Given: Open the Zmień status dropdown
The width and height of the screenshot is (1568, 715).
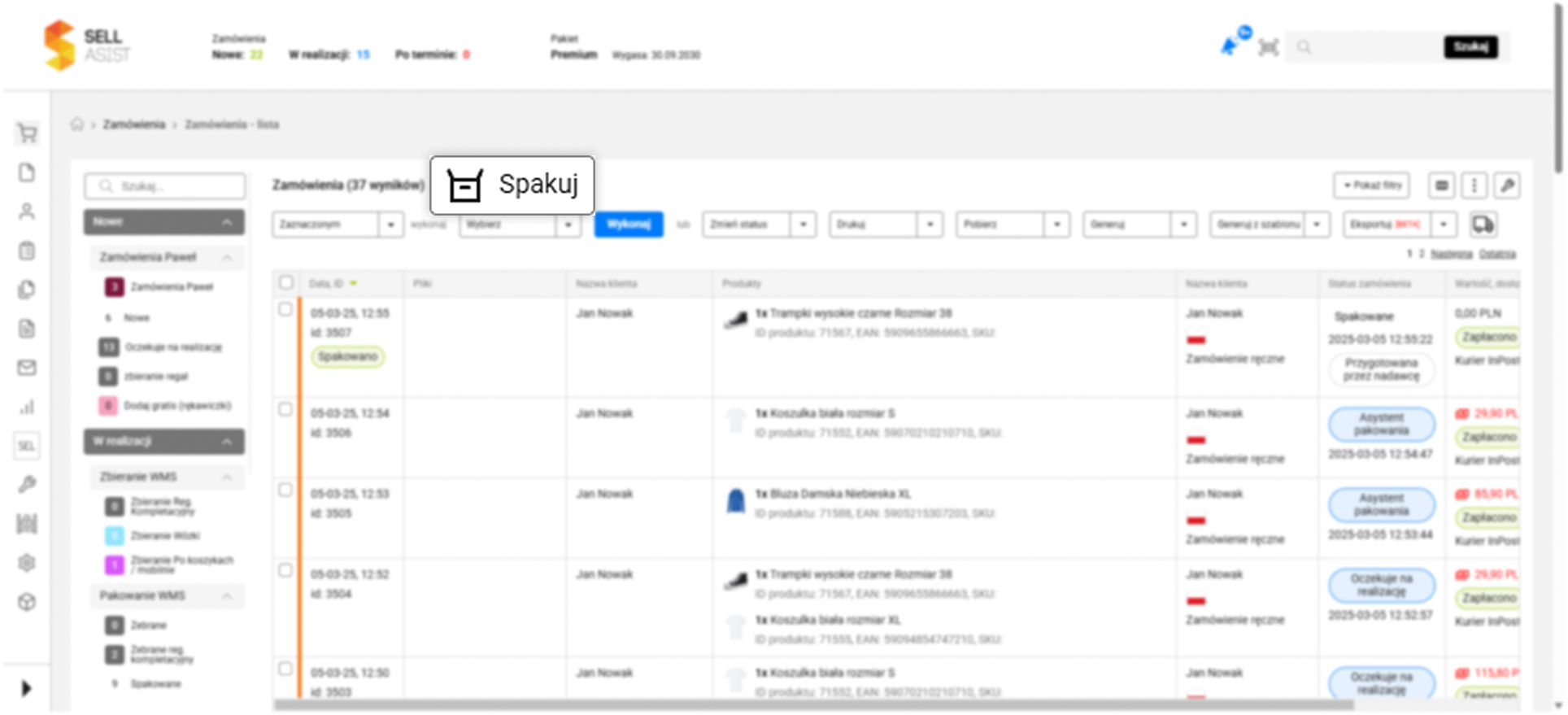Looking at the screenshot, I should (759, 225).
